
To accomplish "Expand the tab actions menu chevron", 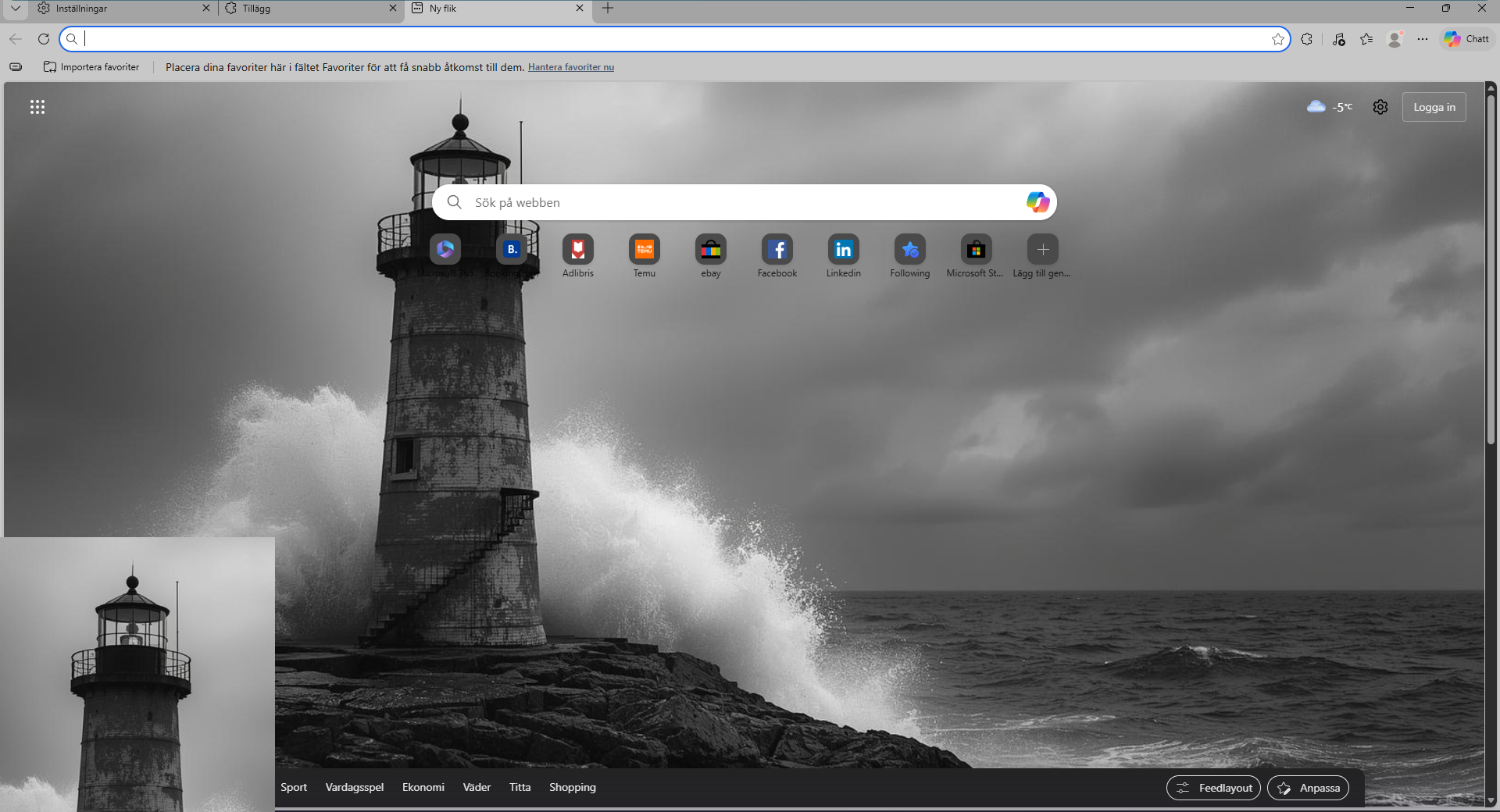I will [x=15, y=8].
